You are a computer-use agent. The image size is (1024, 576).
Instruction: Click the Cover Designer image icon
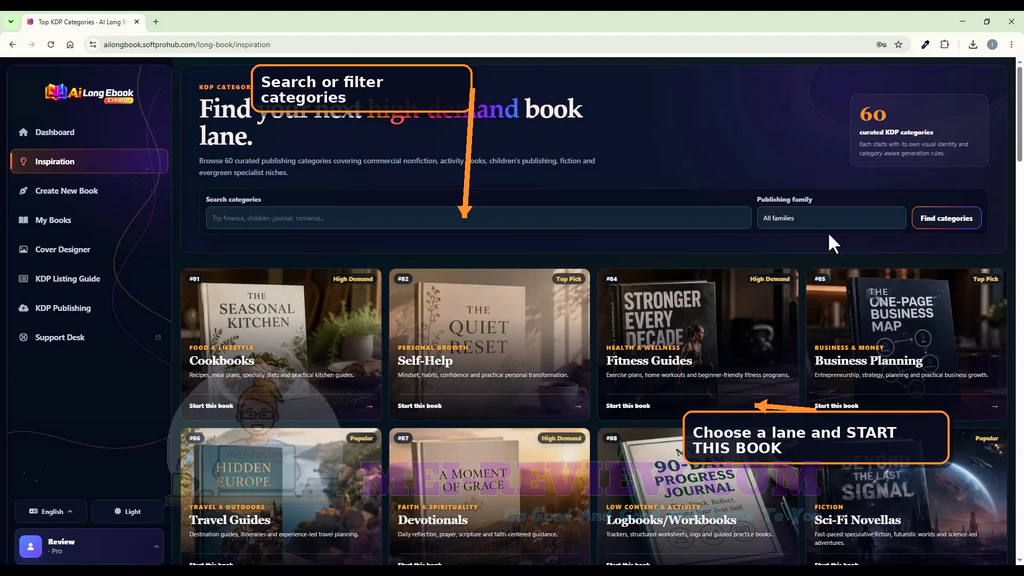pos(24,249)
